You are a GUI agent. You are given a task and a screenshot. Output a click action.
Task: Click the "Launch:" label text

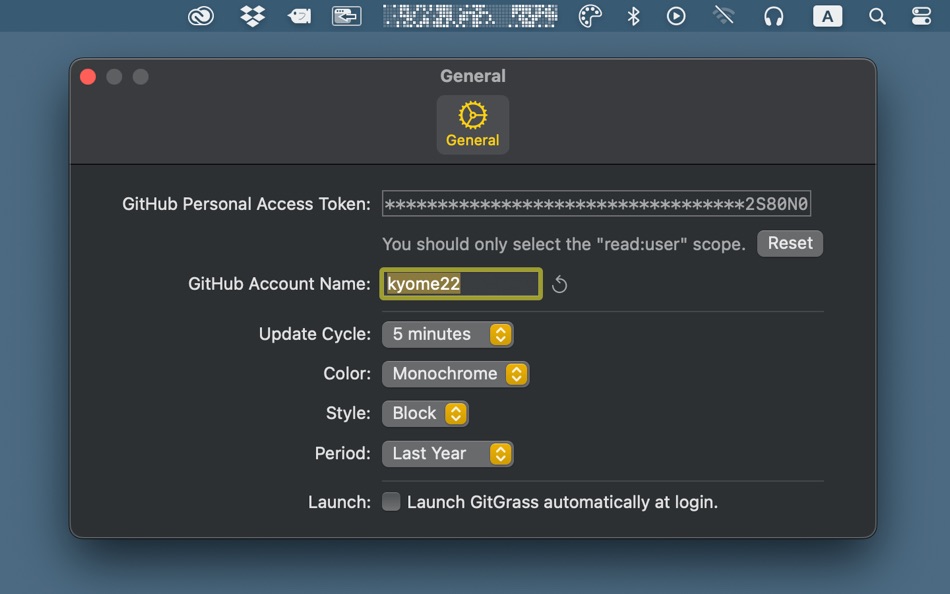[x=339, y=502]
